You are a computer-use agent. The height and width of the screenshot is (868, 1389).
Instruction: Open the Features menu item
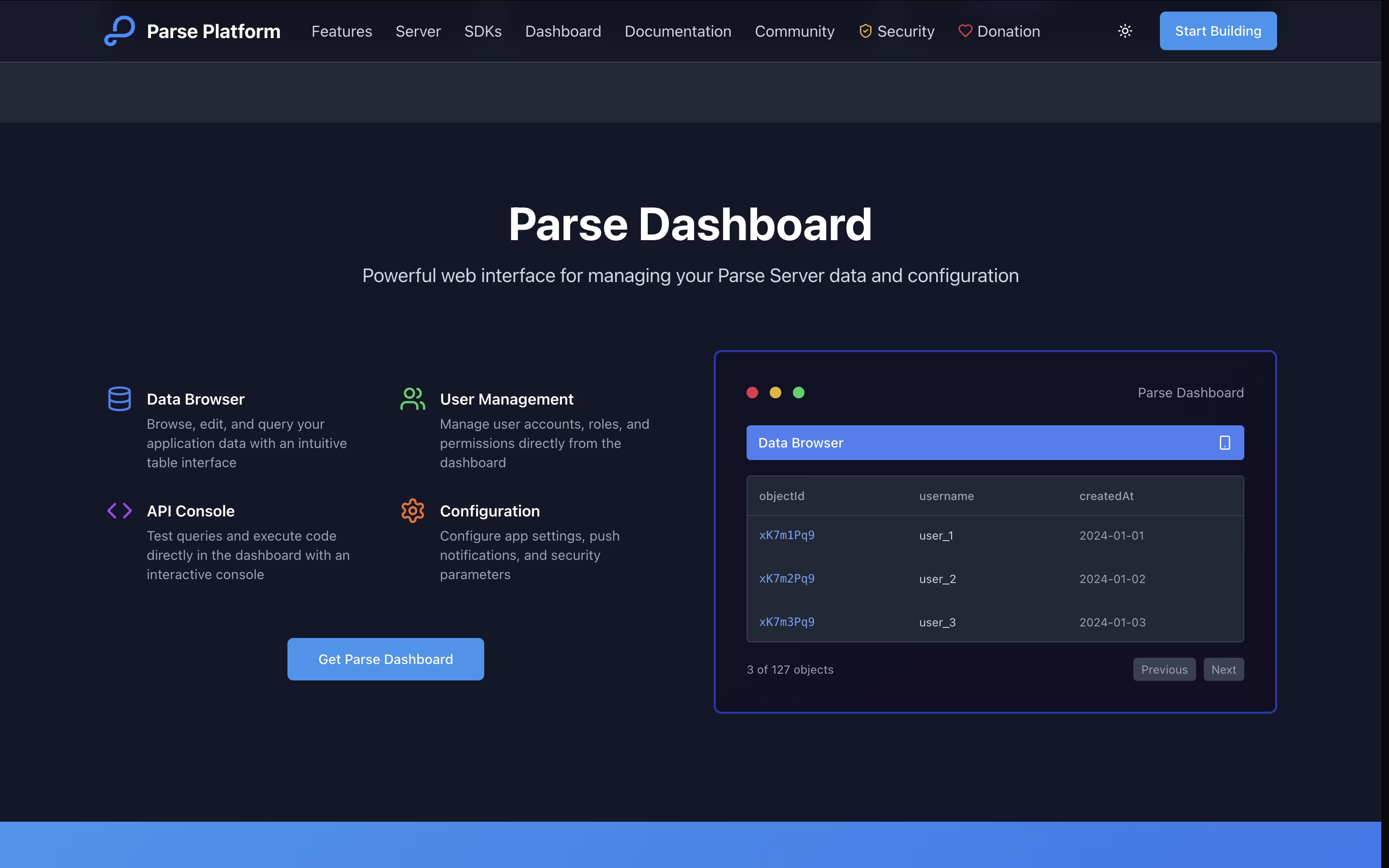point(341,31)
